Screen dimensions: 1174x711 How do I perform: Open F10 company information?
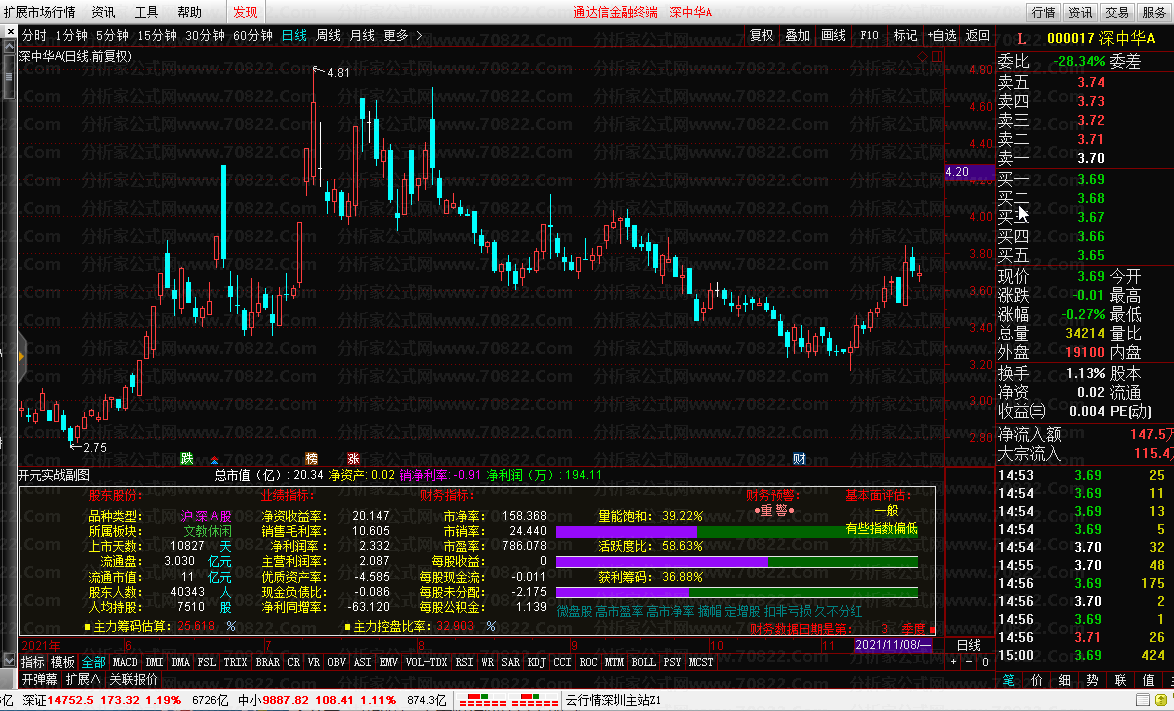click(869, 35)
